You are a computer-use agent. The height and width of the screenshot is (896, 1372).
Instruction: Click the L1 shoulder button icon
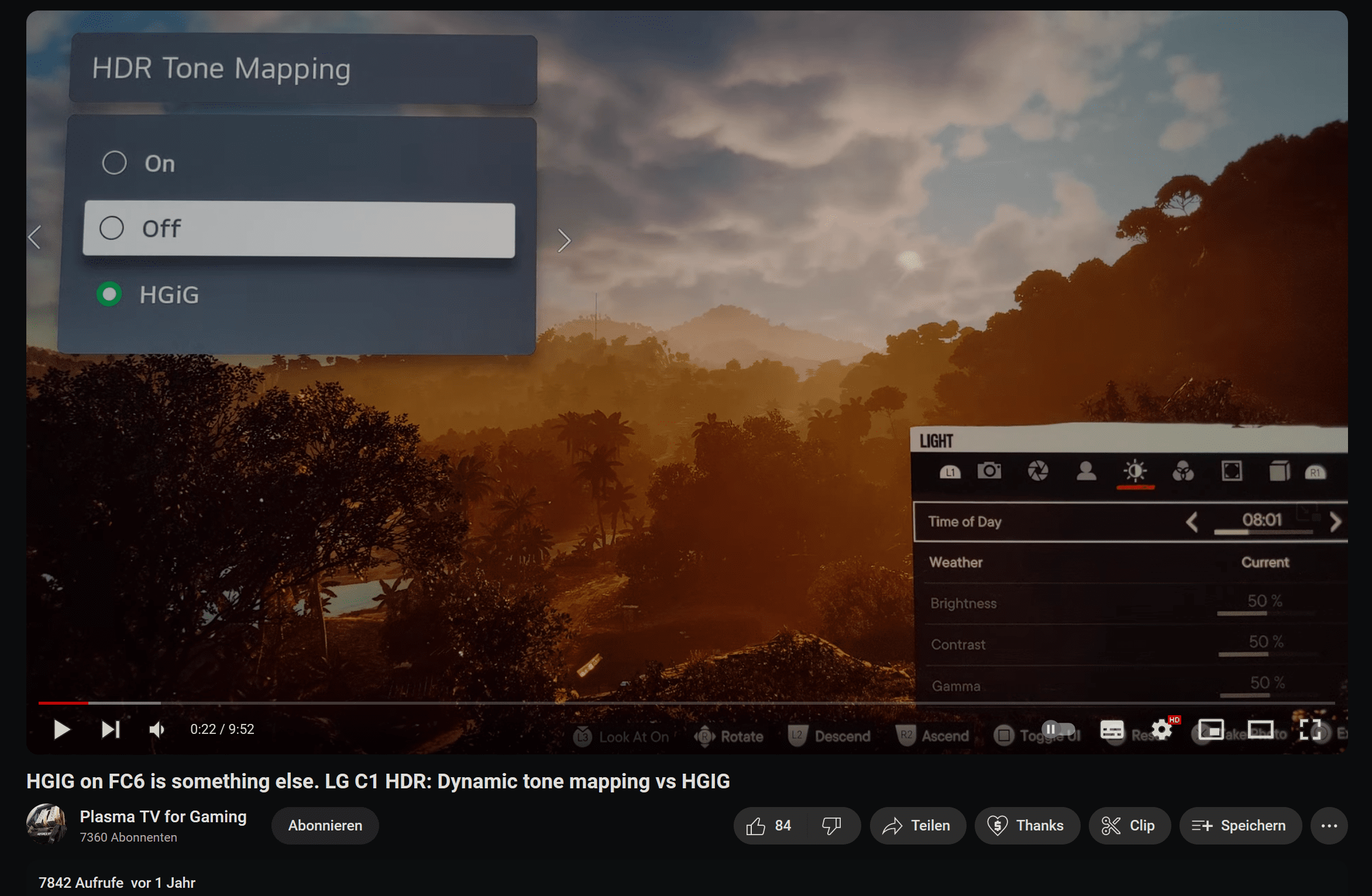coord(950,472)
